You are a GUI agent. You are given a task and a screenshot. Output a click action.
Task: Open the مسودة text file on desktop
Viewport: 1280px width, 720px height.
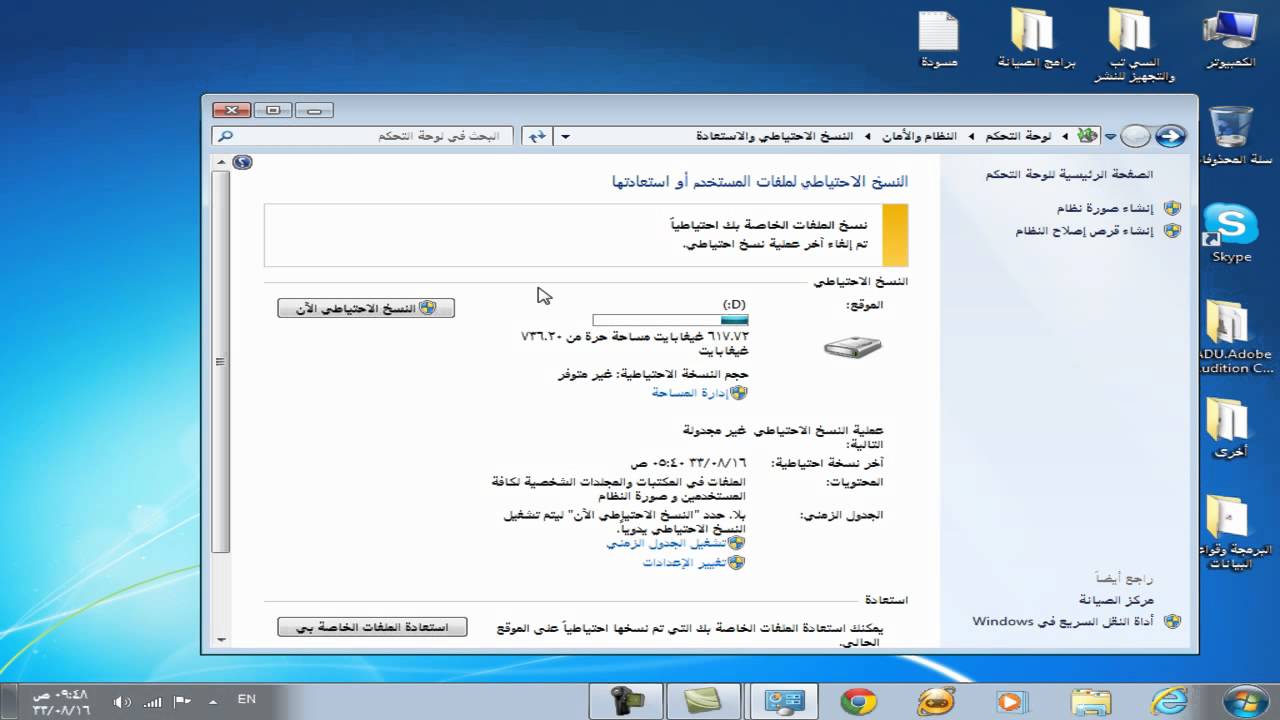point(938,39)
